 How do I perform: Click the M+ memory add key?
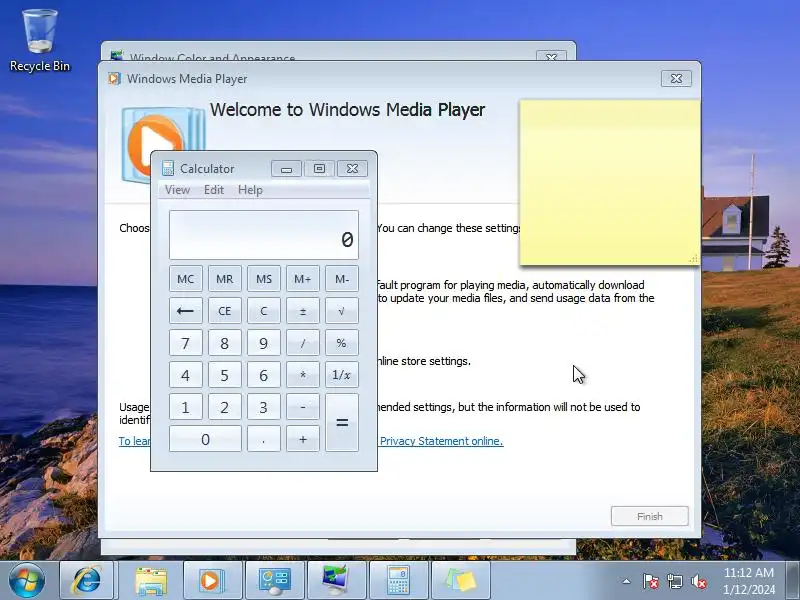coord(303,279)
